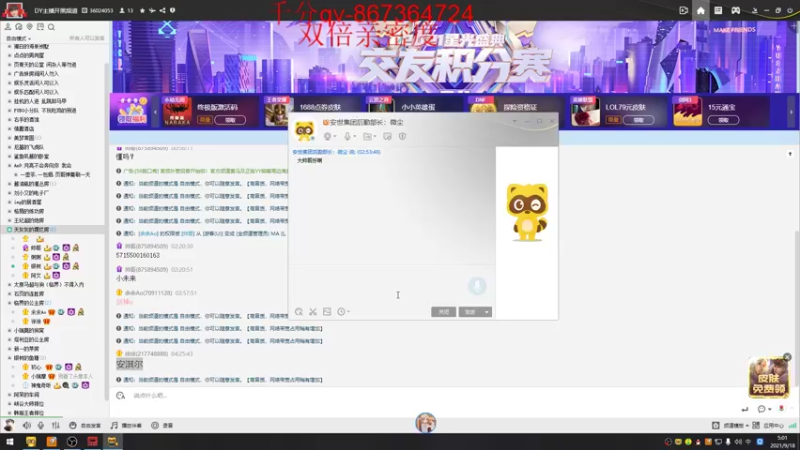
Task: Toggle the red icon right of chat input
Action: 781,409
